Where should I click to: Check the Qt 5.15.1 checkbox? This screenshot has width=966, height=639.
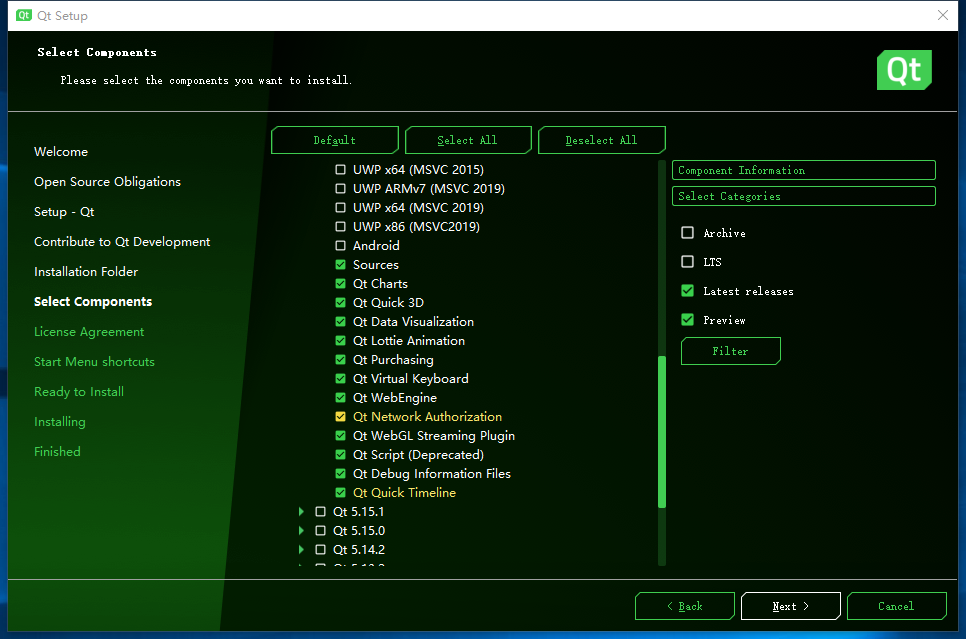(320, 511)
